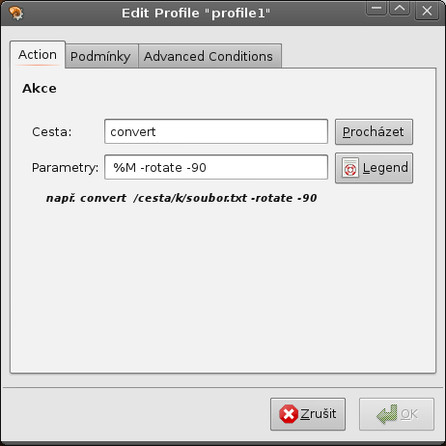Open the Podmínky tab

point(100,56)
